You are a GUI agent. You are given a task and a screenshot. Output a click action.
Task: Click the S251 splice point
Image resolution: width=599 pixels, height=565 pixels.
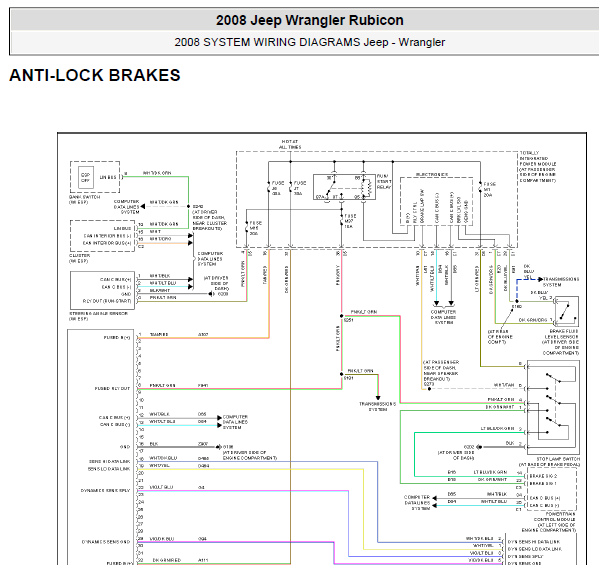coord(342,316)
